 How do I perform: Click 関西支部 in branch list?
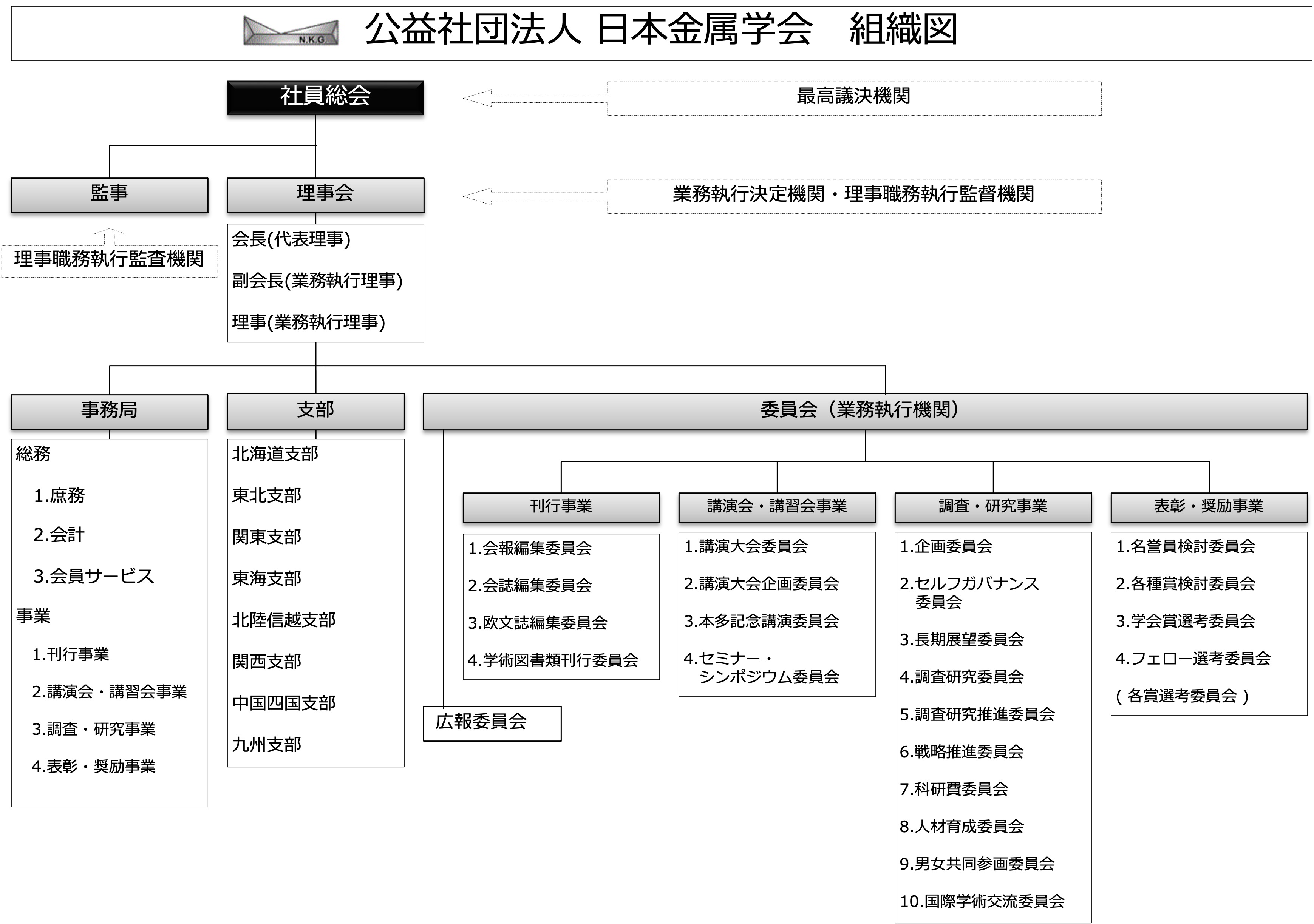tap(267, 662)
